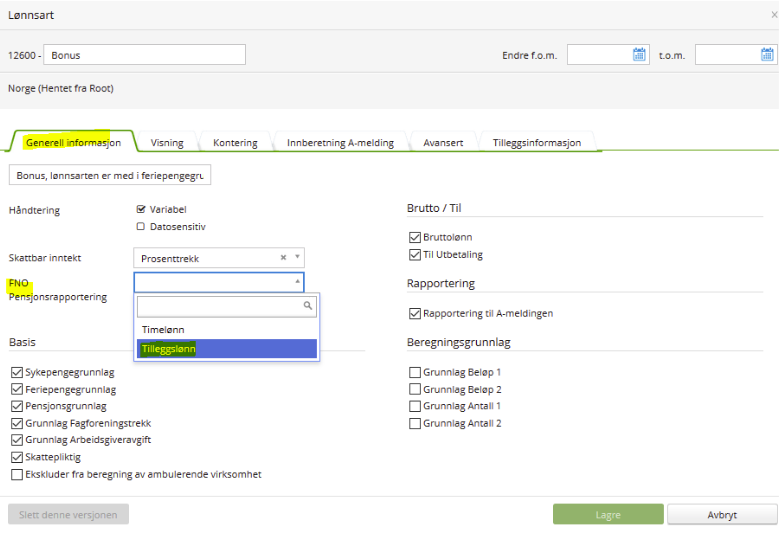The image size is (780, 543).
Task: Click the Bonus name input field
Action: point(144,55)
